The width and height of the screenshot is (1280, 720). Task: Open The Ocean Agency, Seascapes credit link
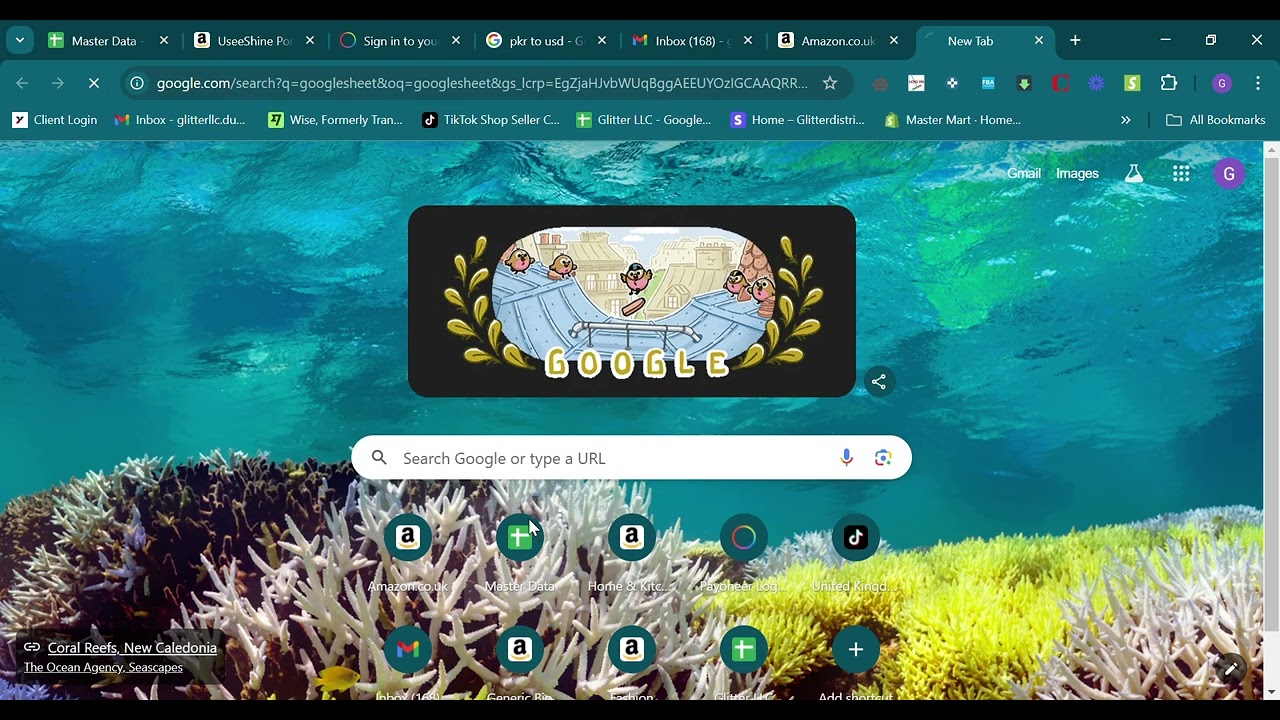pos(103,668)
